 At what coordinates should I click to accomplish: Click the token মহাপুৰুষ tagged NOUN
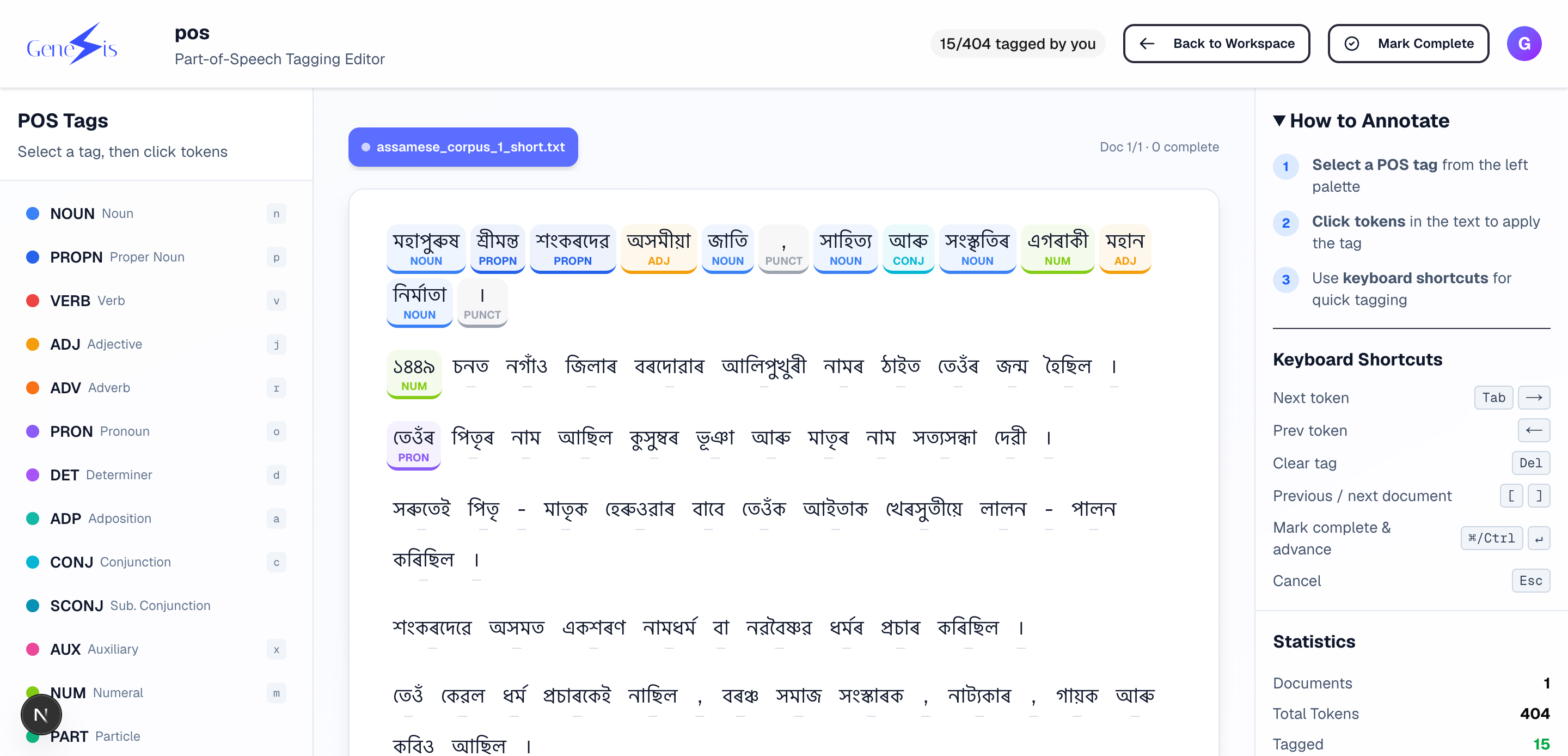[426, 248]
